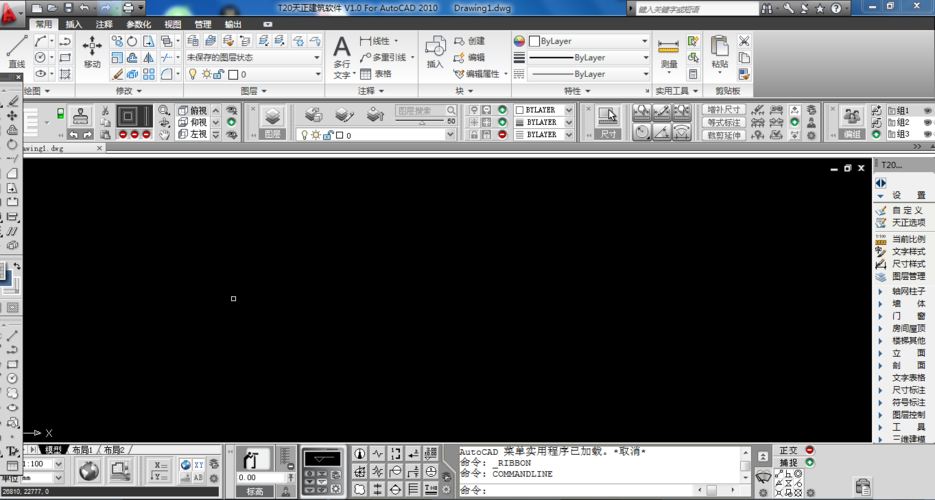This screenshot has width=935, height=500.
Task: Click 天正选项 in the T20 panel
Action: [908, 222]
